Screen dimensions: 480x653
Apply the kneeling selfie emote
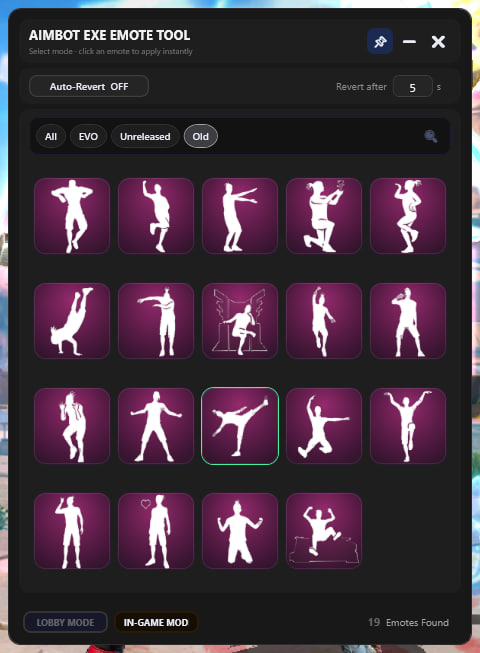click(324, 216)
